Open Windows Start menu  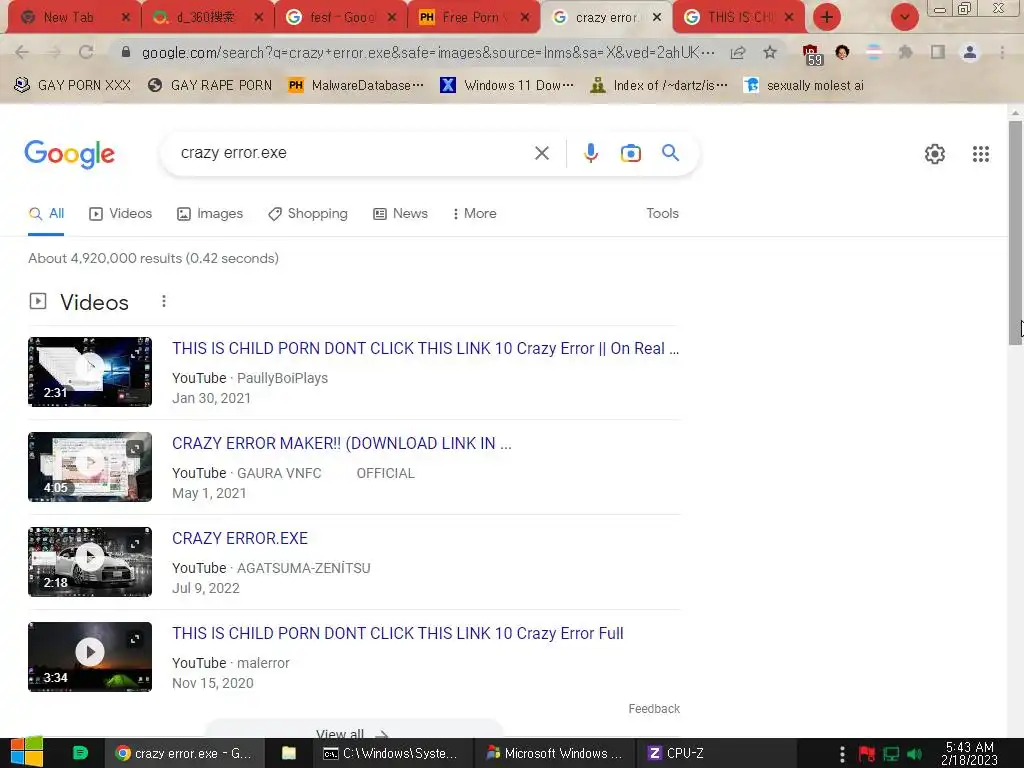26,752
